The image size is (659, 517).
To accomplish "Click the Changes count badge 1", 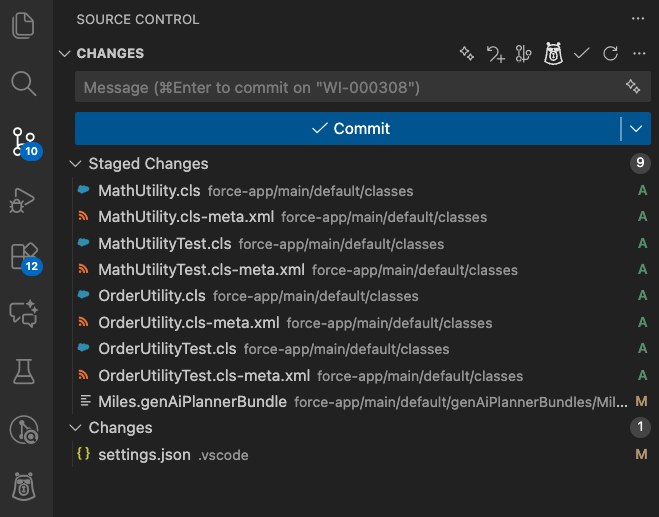I will [640, 427].
